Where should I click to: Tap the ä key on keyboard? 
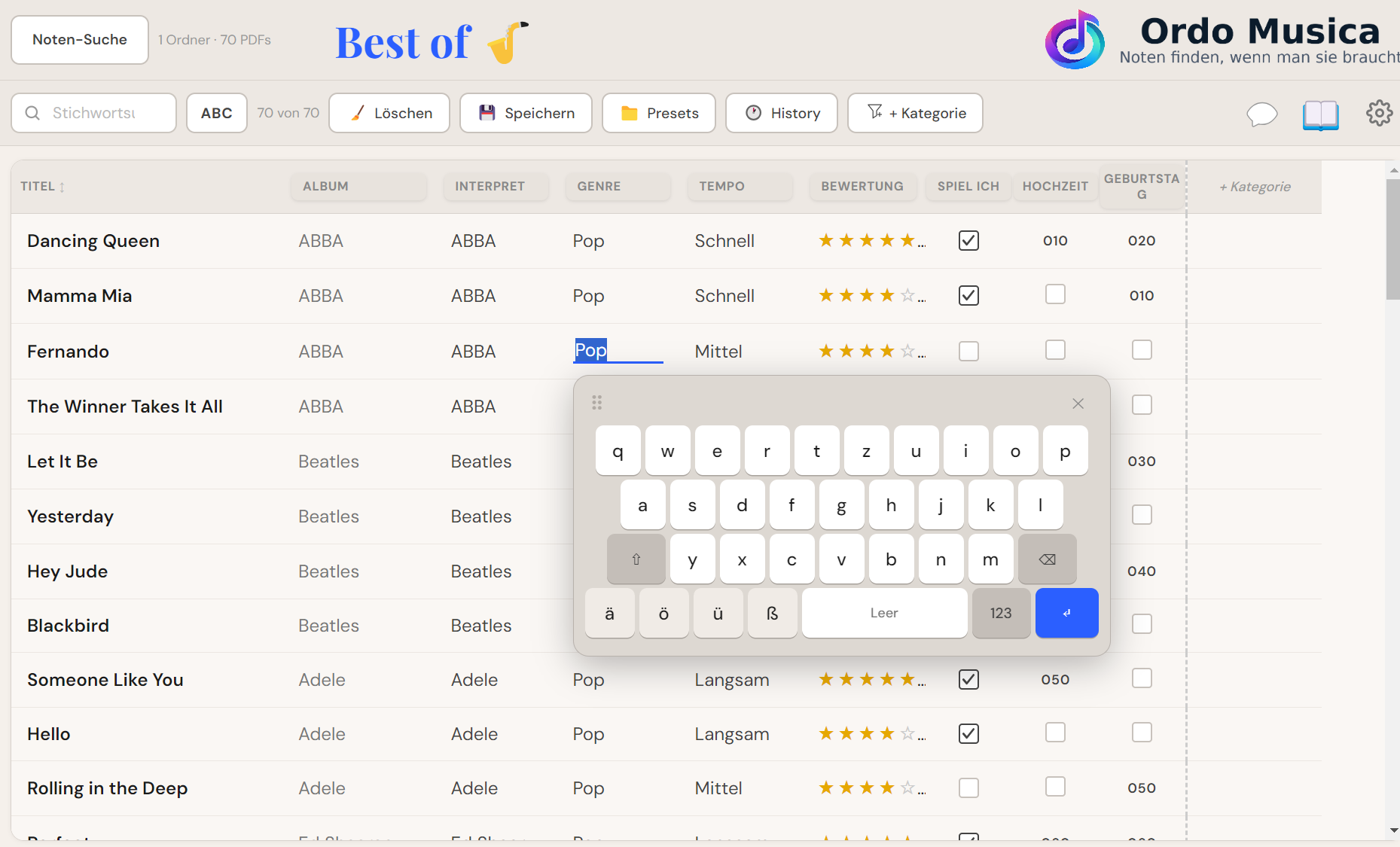pyautogui.click(x=610, y=613)
